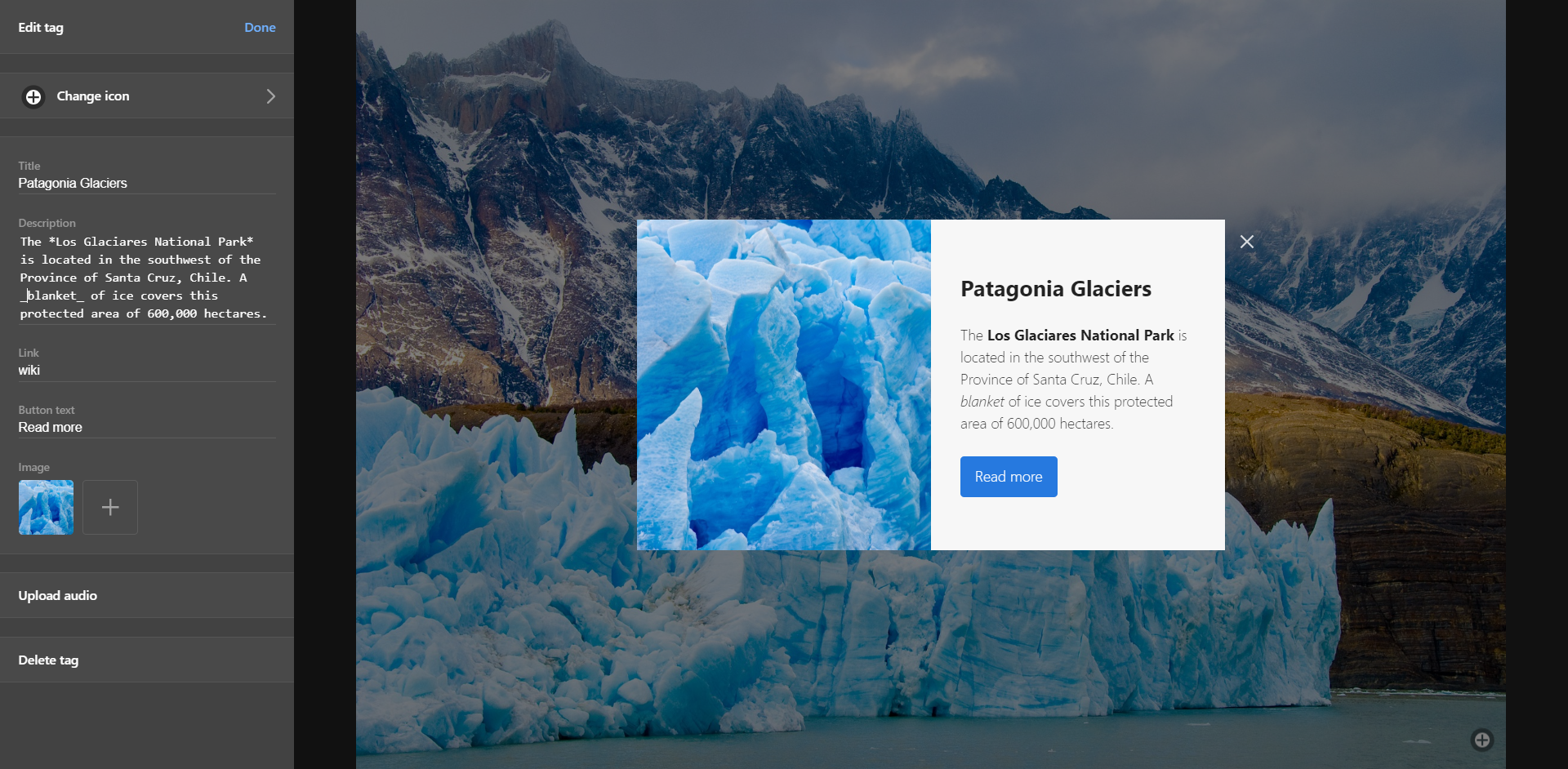Edit the Button text field
1568x769 pixels.
tap(147, 428)
